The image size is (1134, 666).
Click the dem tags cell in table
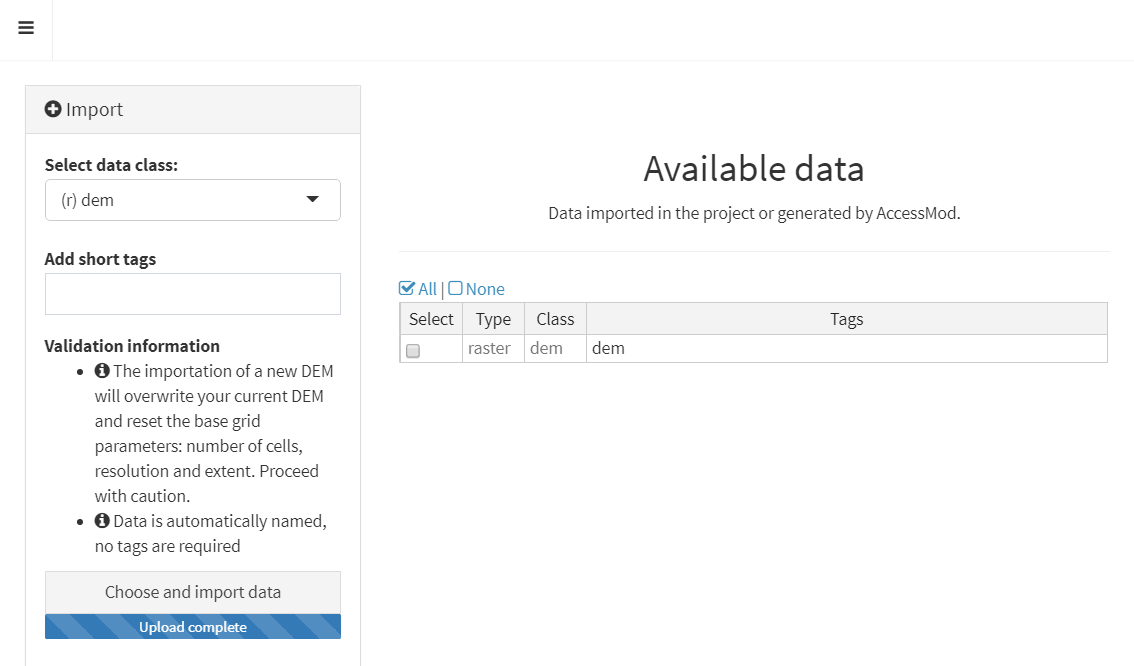(x=846, y=349)
